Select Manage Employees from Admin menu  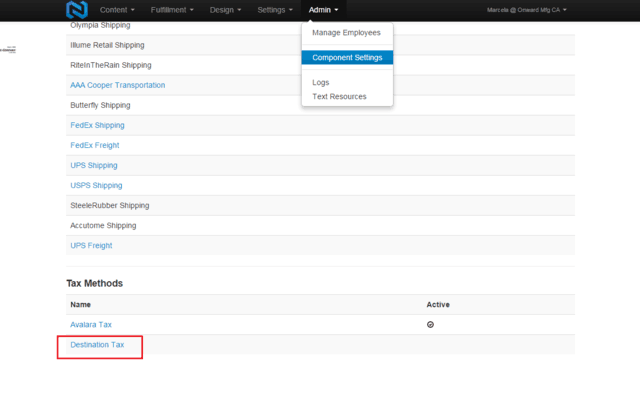(347, 33)
